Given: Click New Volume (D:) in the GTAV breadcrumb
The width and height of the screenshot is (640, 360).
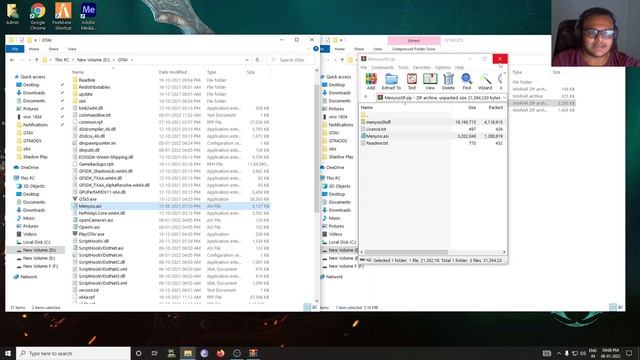Looking at the screenshot, I should (x=93, y=60).
